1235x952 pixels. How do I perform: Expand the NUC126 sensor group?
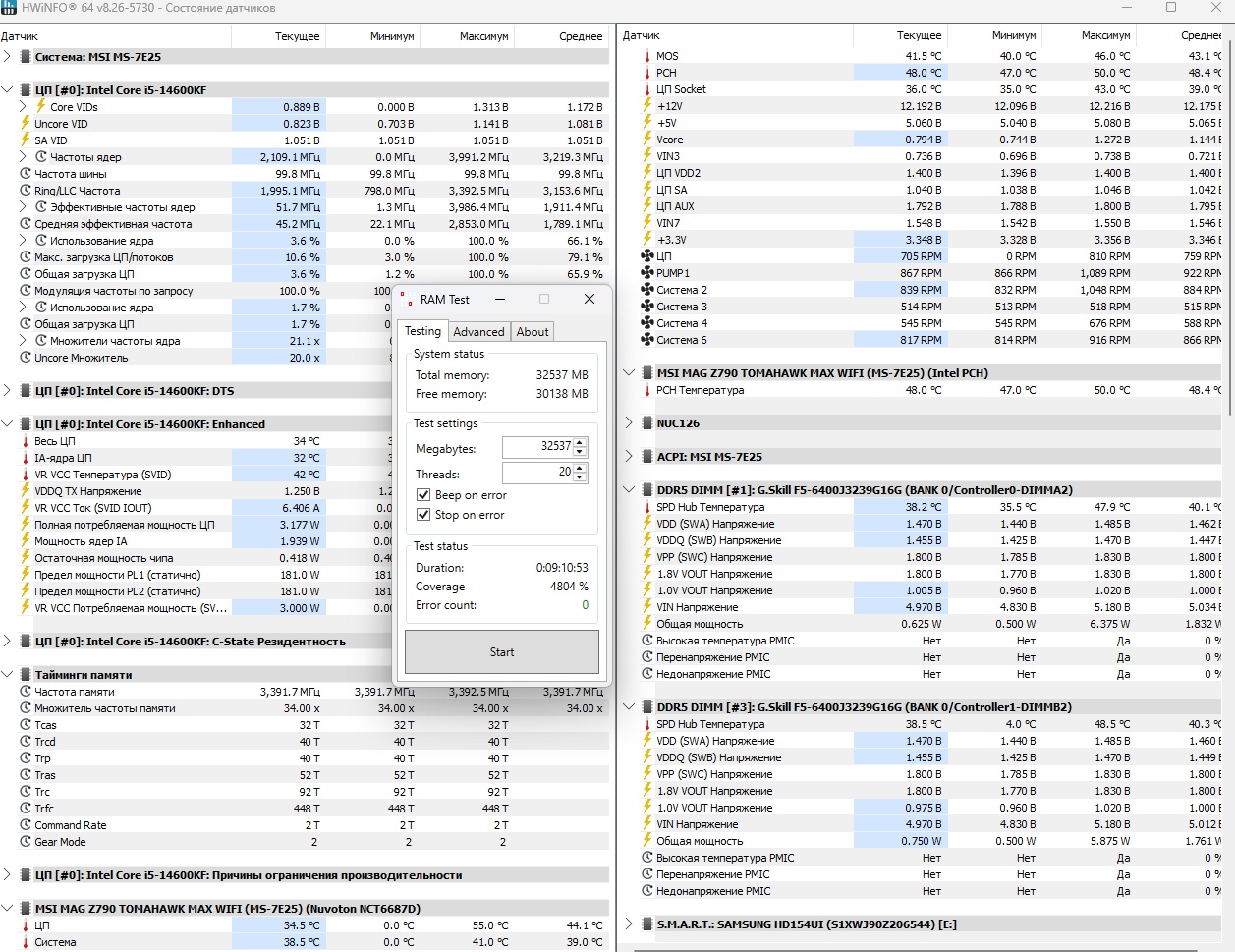point(630,423)
